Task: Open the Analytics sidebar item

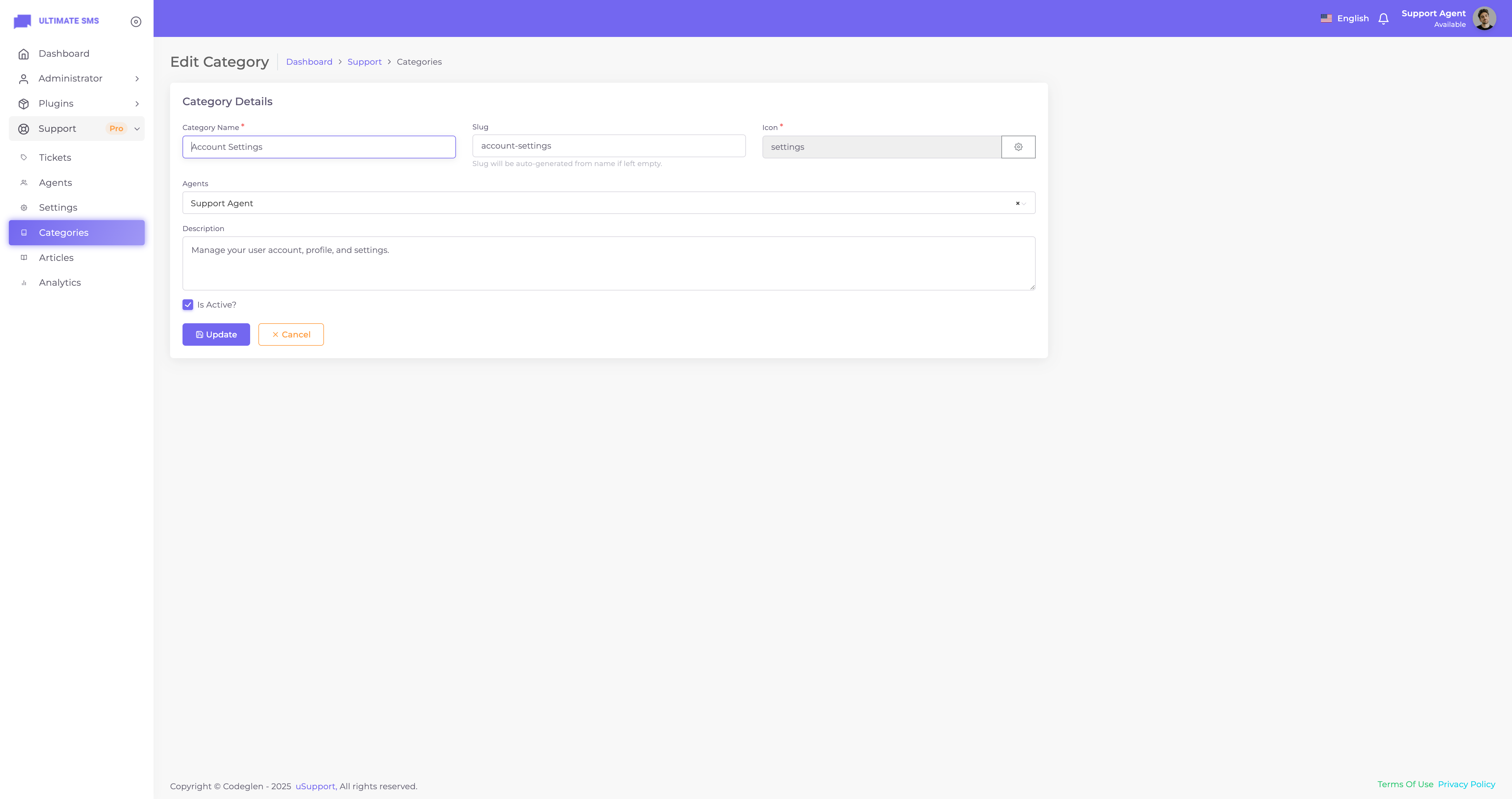Action: click(x=60, y=282)
